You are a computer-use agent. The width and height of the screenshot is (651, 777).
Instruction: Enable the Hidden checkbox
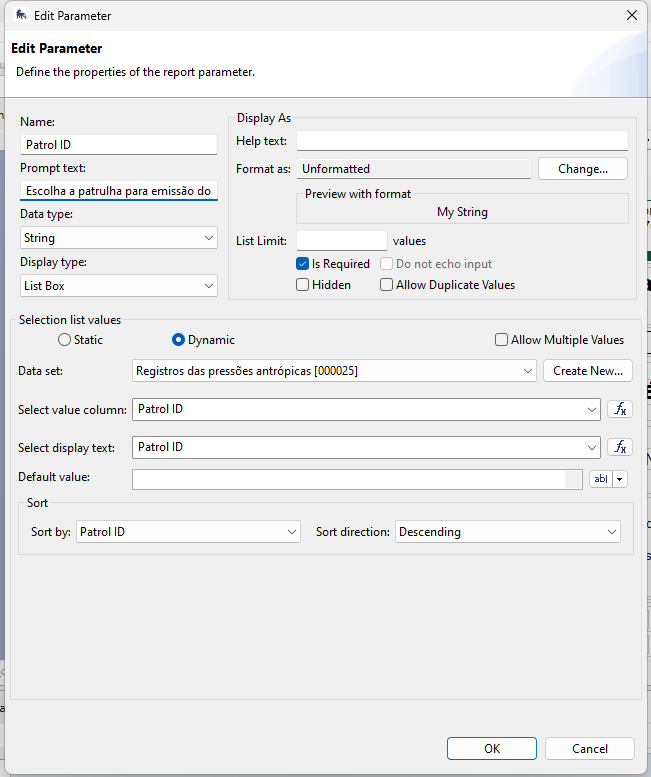(303, 285)
